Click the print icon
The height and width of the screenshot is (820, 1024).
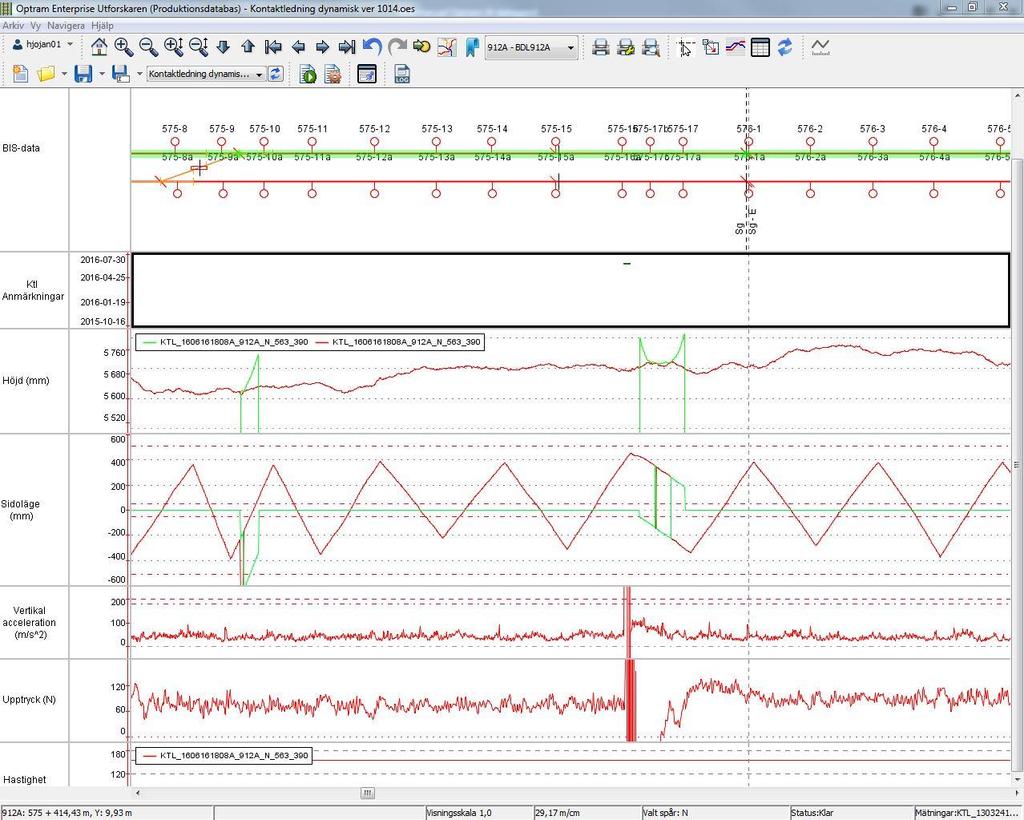(x=601, y=47)
